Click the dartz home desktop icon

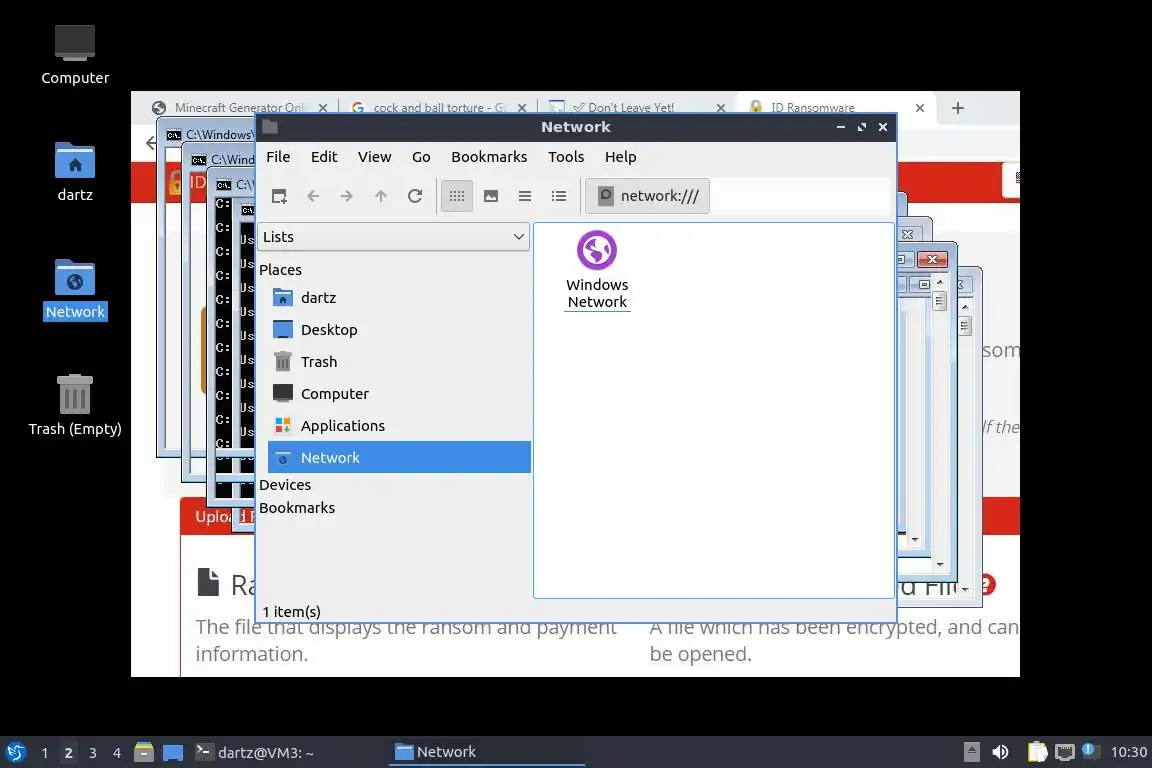coord(75,172)
